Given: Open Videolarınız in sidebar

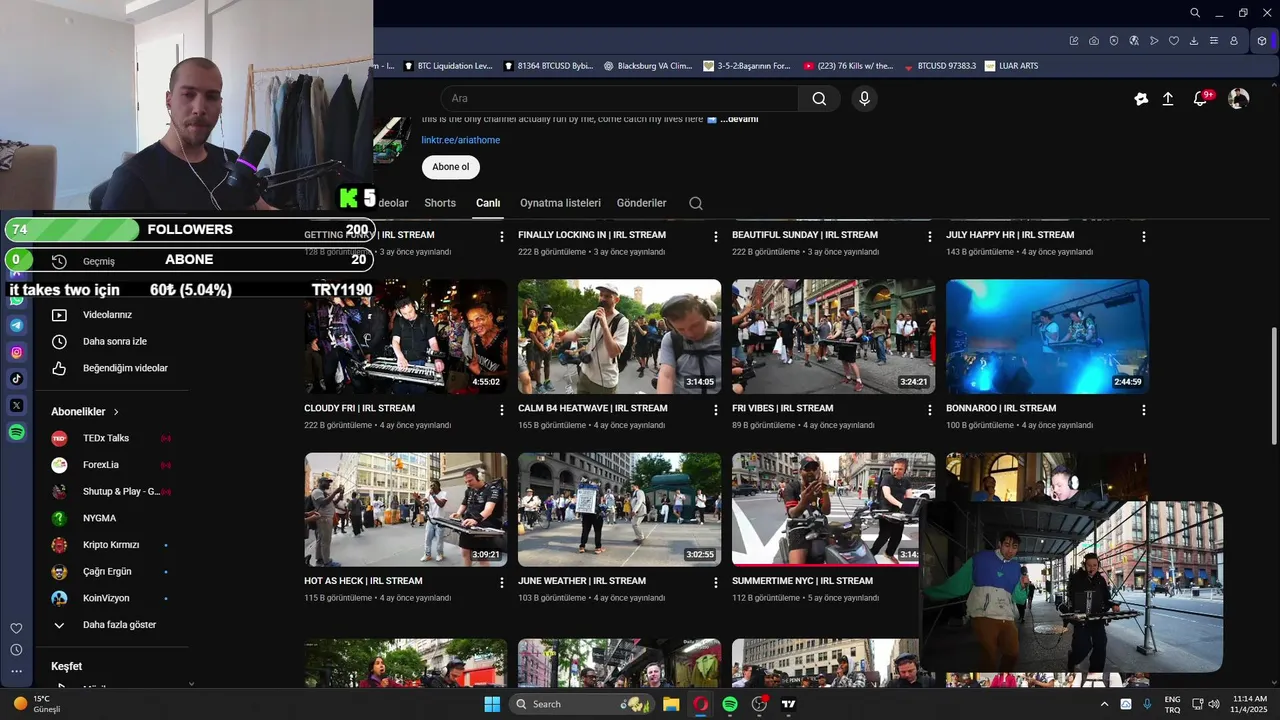Looking at the screenshot, I should coord(107,315).
